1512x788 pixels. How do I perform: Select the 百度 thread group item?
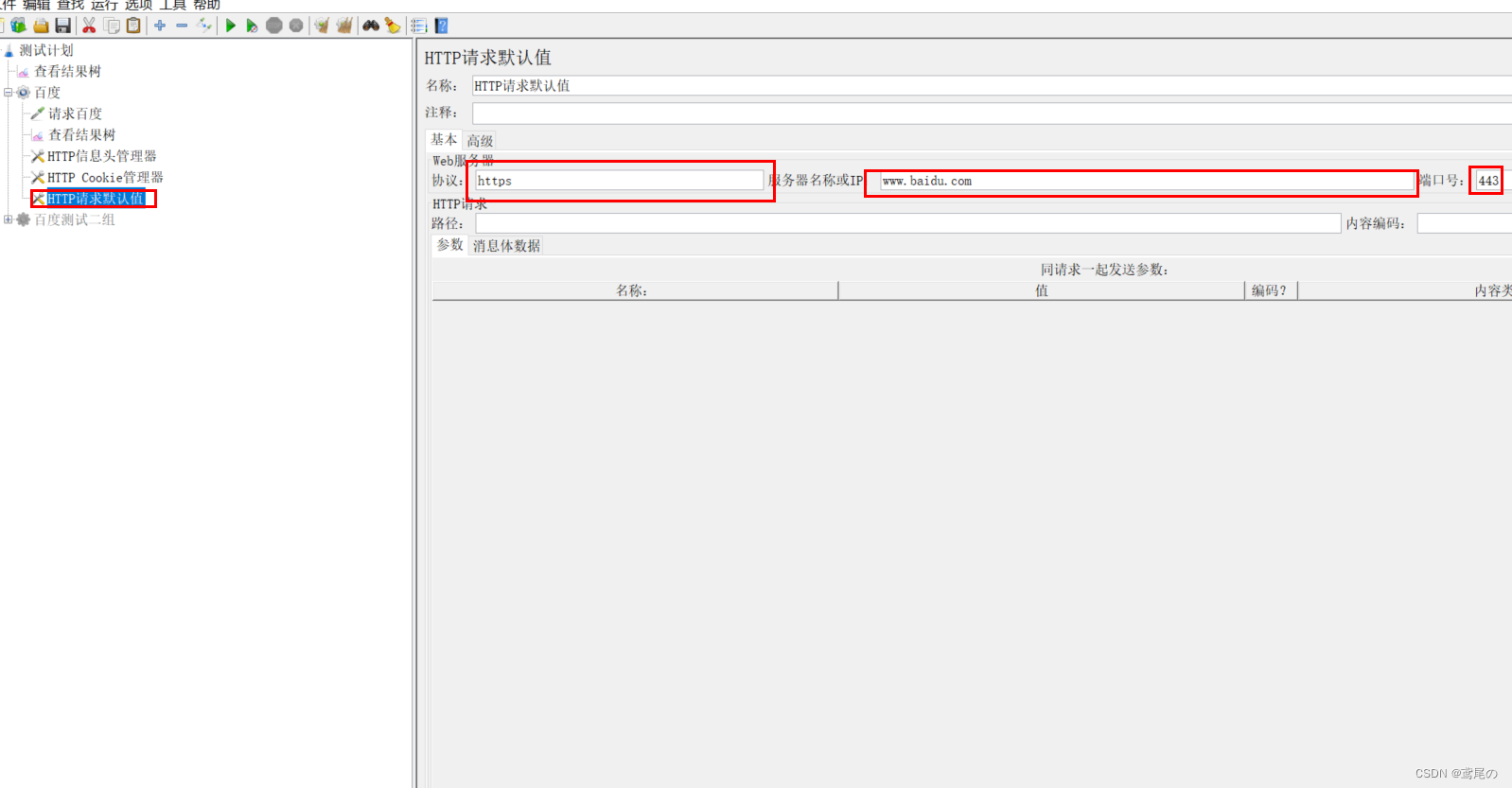47,93
